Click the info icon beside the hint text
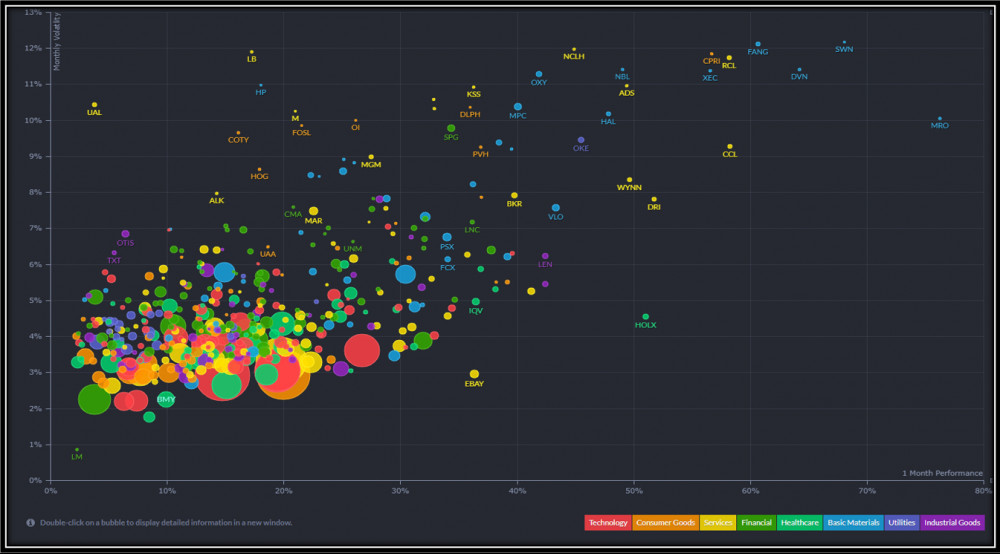 pyautogui.click(x=30, y=523)
